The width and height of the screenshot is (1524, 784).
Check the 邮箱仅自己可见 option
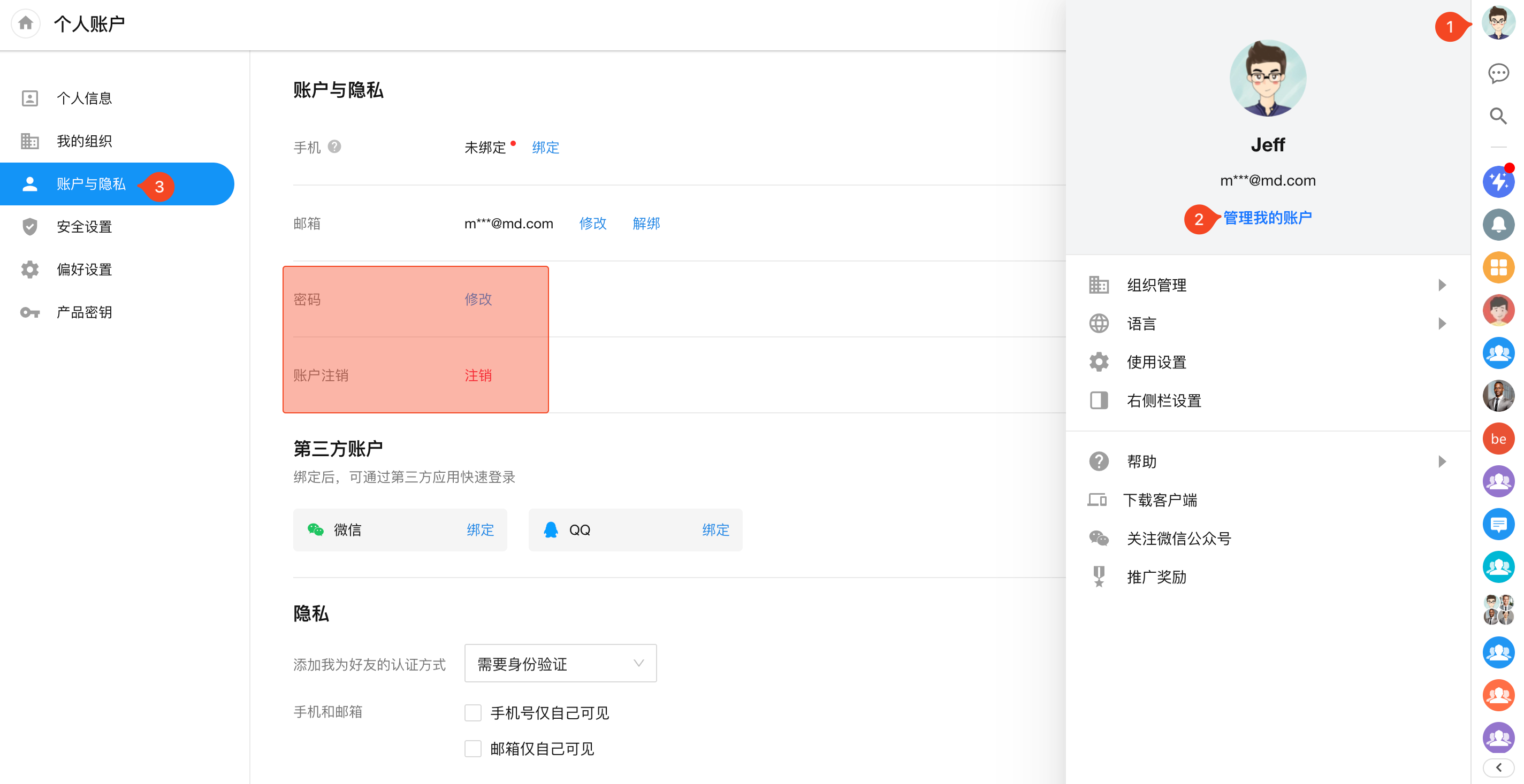[x=473, y=749]
